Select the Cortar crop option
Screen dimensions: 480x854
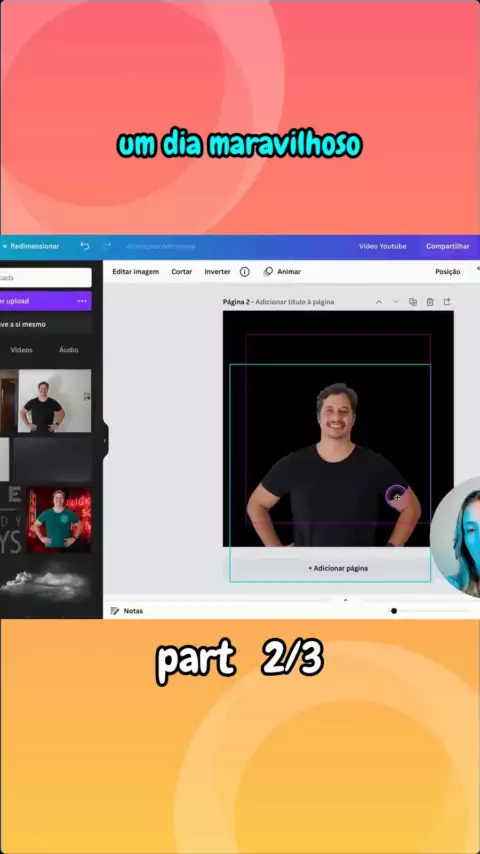(x=181, y=272)
